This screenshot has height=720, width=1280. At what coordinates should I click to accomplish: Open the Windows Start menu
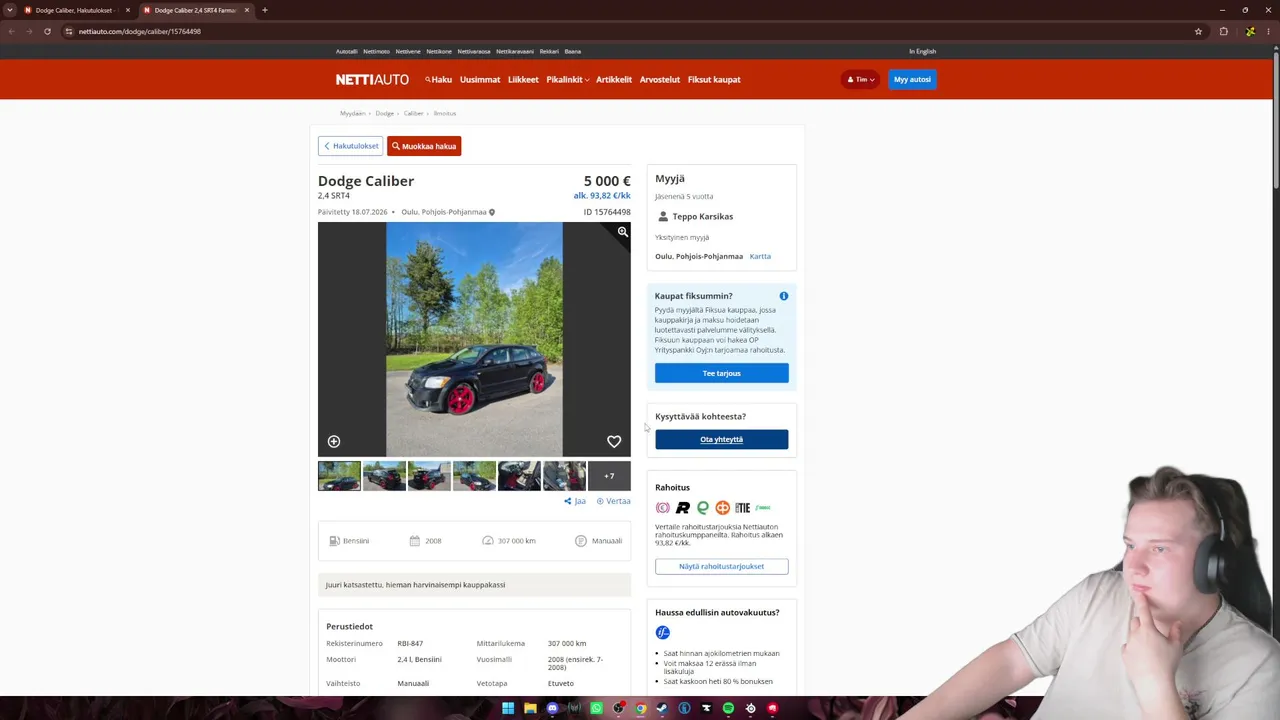tap(508, 708)
